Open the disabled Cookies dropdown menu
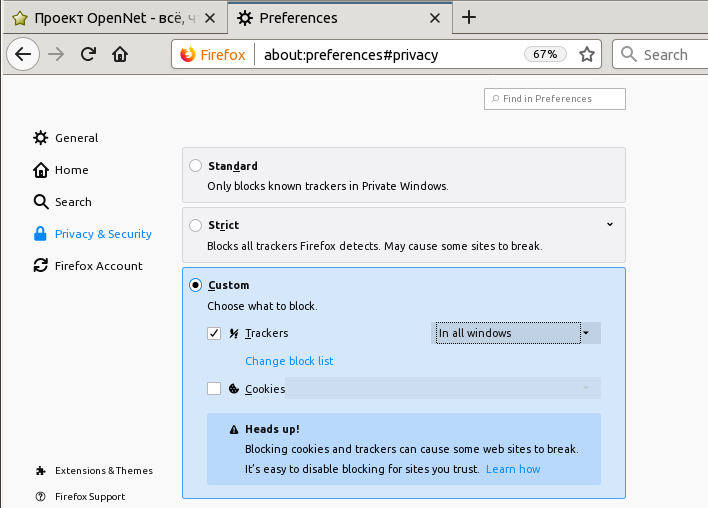Viewport: 708px width, 508px height. click(444, 389)
